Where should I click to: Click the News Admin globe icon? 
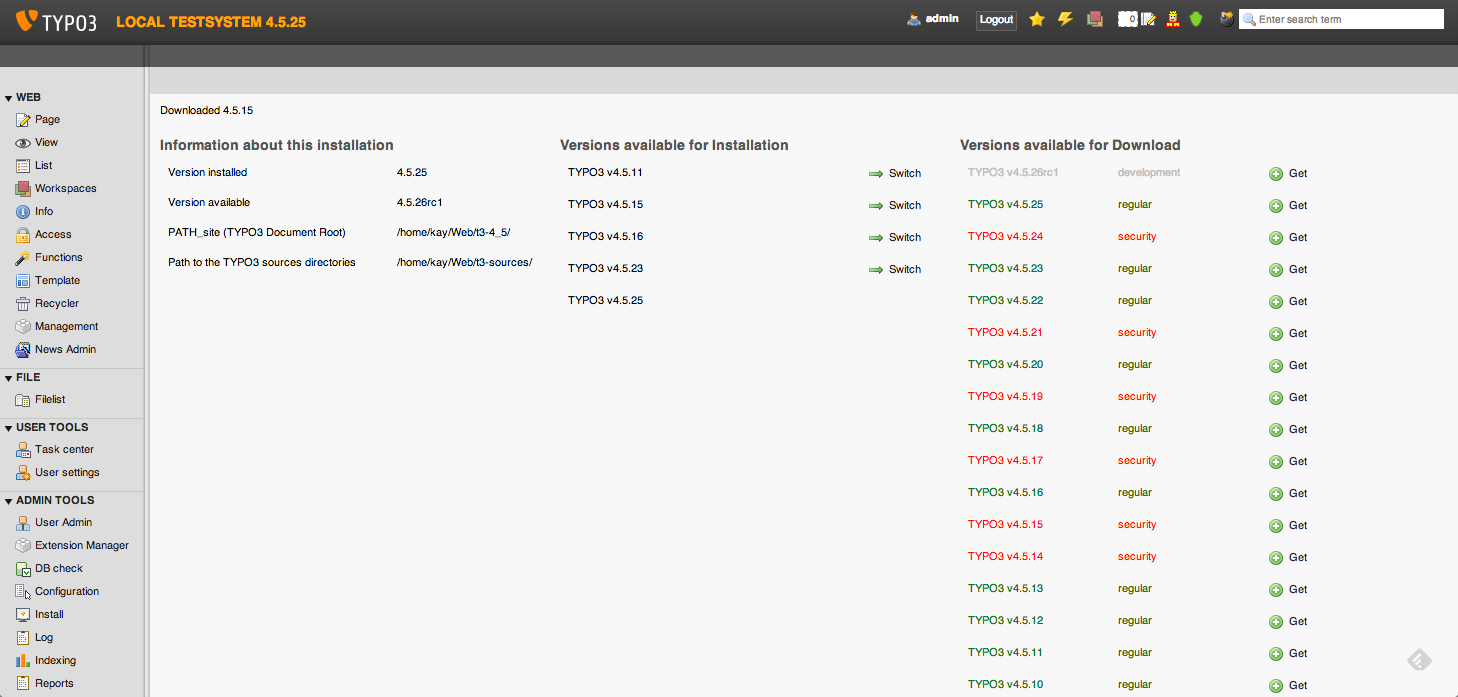coord(23,350)
